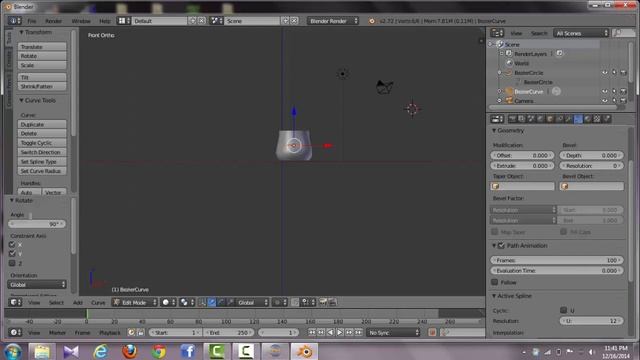Click the Switch Direction button

[x=42, y=152]
